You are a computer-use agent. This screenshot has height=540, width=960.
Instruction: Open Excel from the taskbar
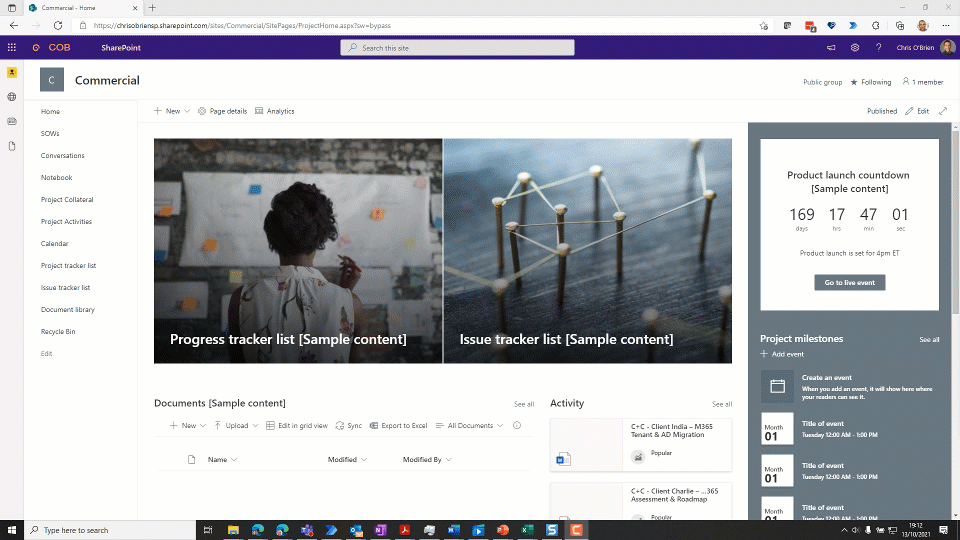pyautogui.click(x=527, y=530)
